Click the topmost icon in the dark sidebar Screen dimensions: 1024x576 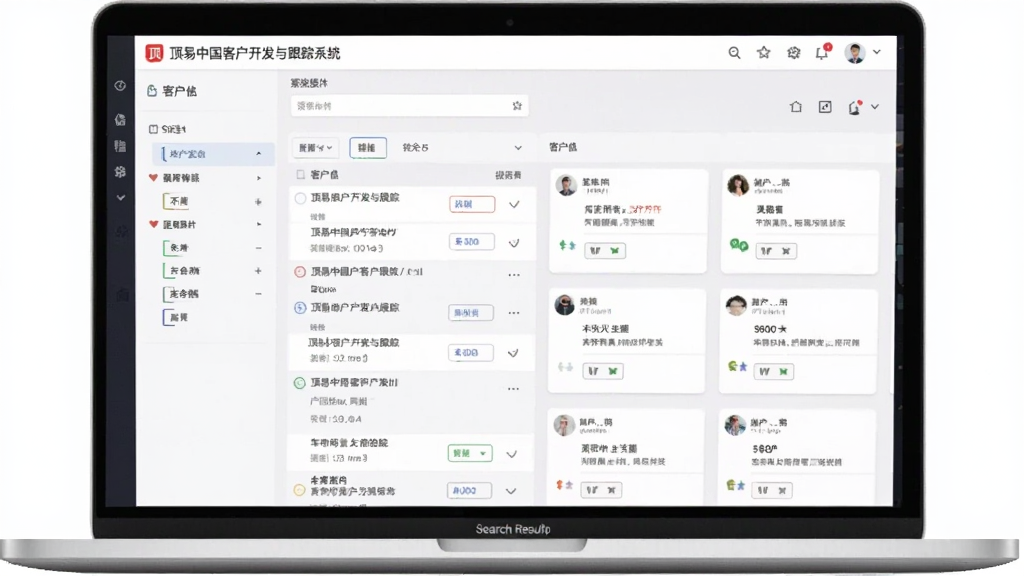[120, 86]
